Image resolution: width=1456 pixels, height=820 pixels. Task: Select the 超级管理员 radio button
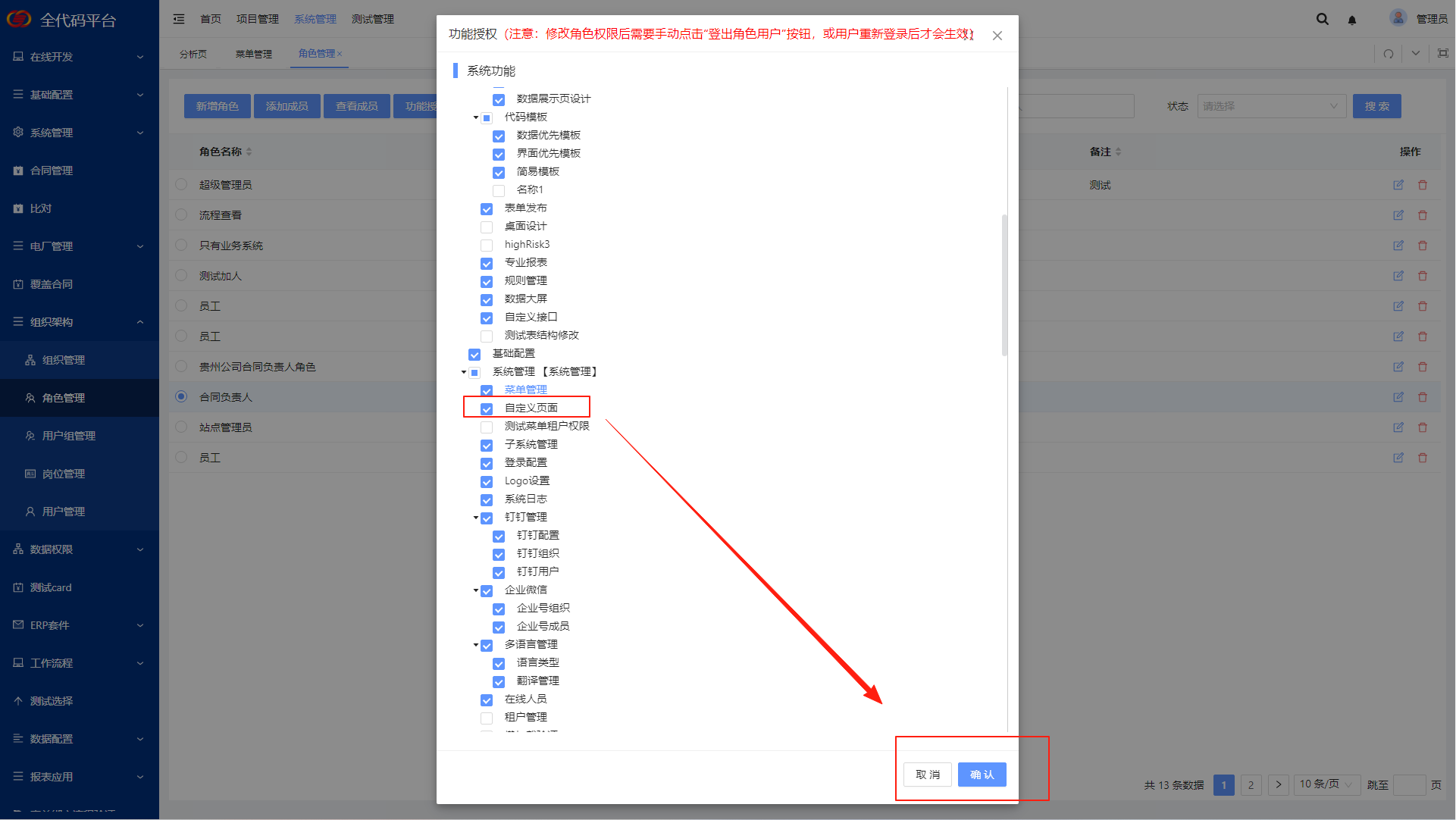(181, 184)
